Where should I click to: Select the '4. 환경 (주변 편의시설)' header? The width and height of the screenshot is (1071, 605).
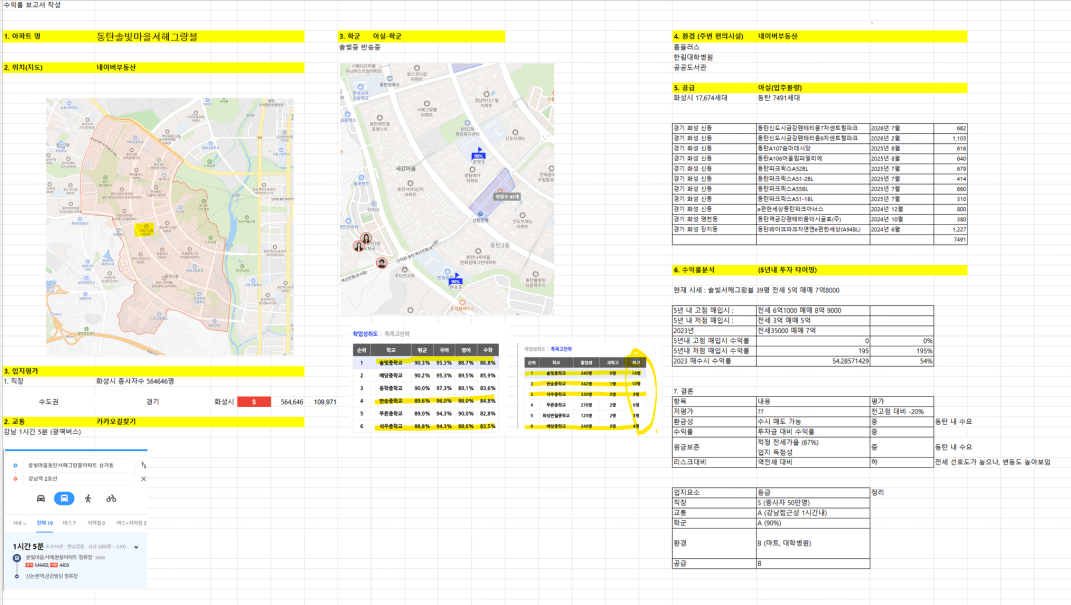tap(714, 36)
